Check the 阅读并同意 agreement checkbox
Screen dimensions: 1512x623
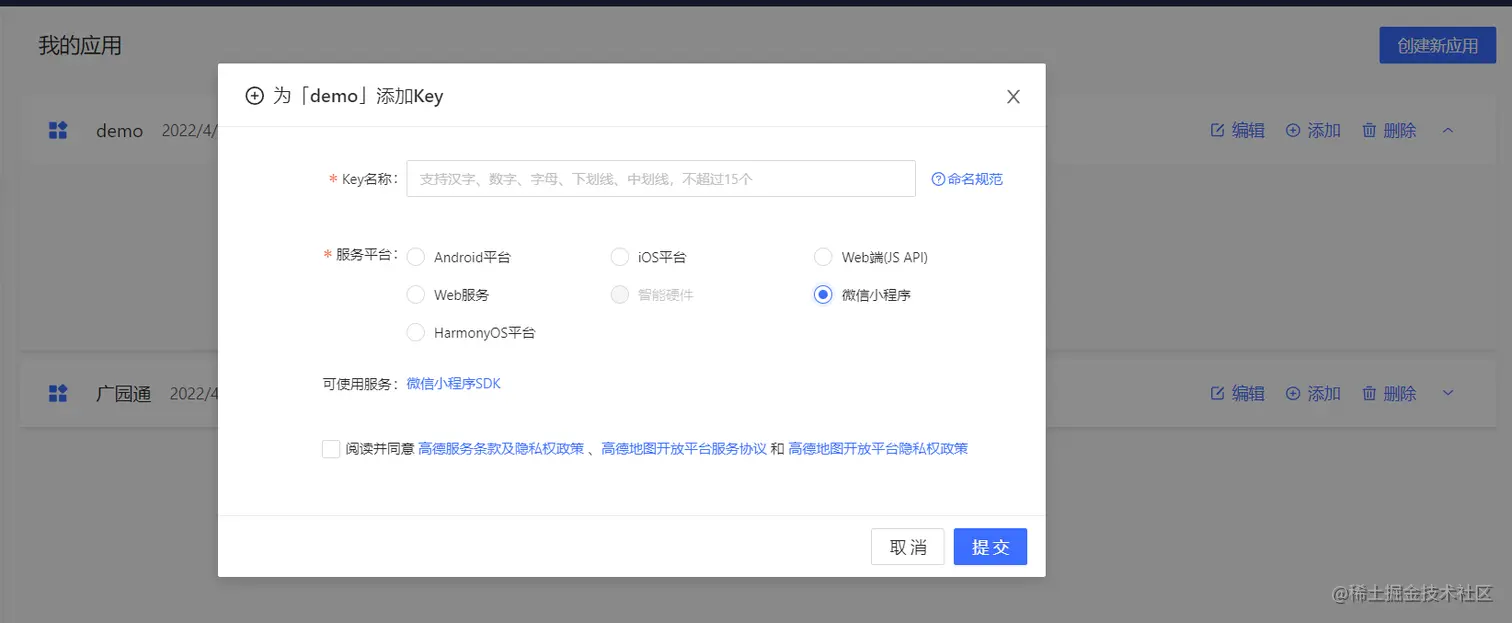point(331,449)
